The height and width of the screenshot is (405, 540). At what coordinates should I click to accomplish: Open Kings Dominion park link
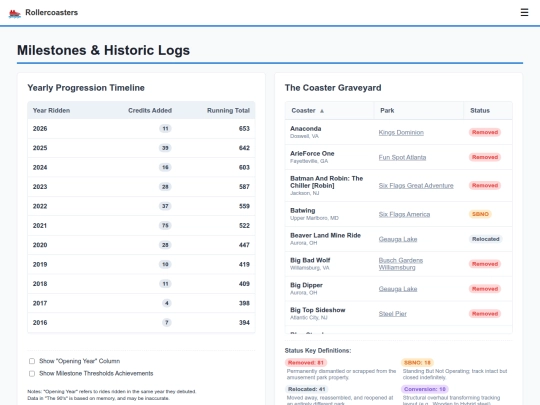click(x=401, y=133)
